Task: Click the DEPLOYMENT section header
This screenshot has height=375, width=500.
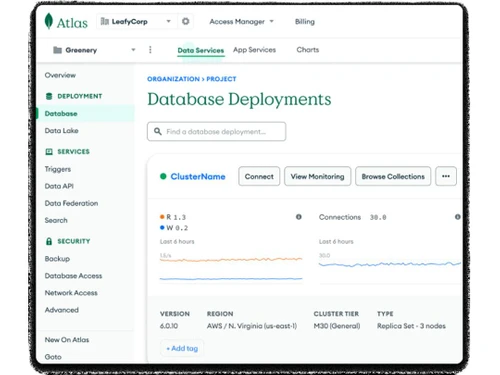Action: (80, 96)
